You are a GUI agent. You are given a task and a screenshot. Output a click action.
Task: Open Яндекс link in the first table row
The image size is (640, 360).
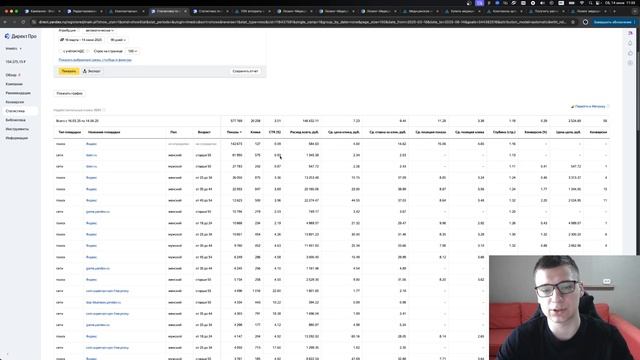[x=91, y=144]
